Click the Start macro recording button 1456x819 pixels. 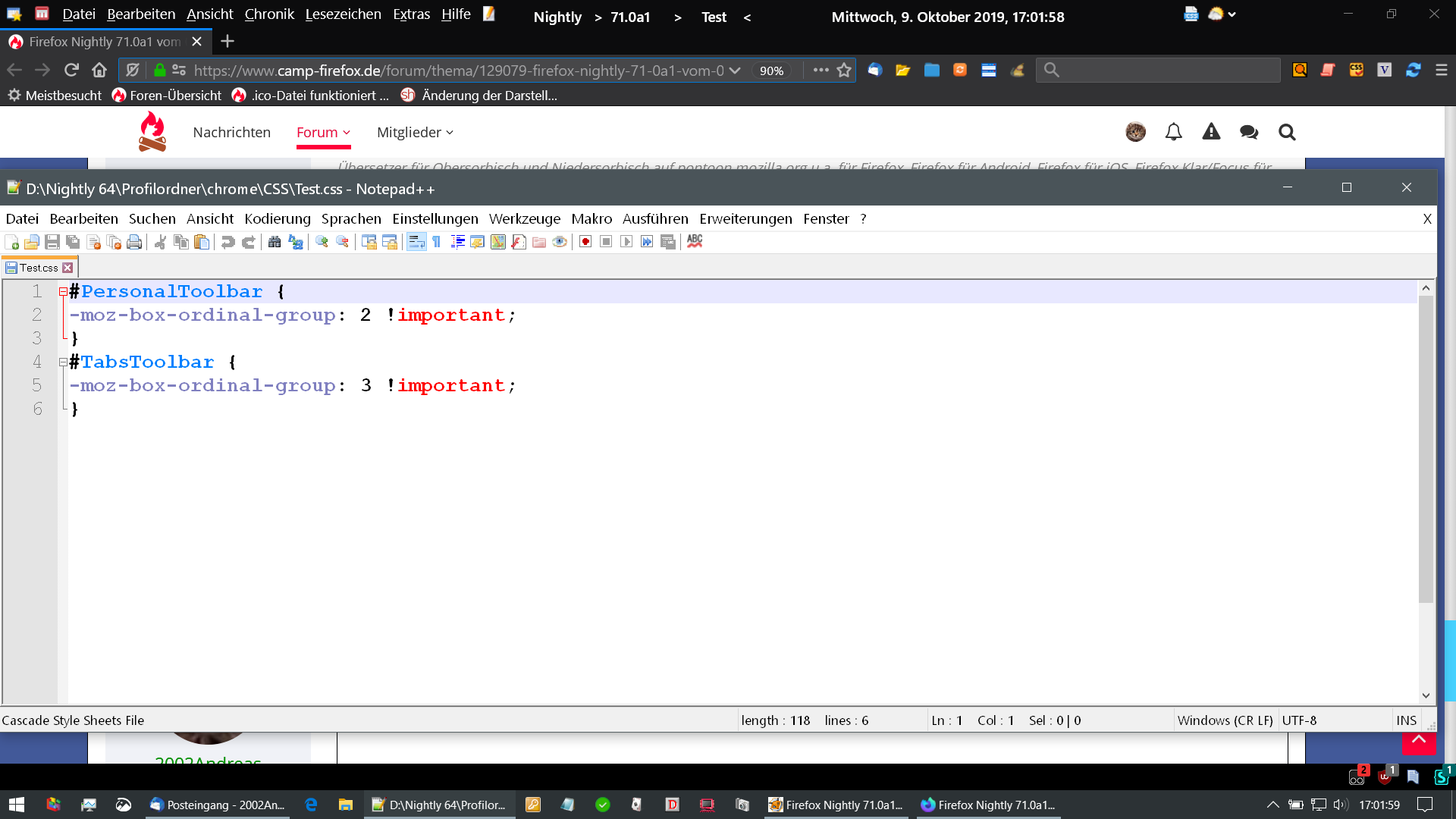585,242
